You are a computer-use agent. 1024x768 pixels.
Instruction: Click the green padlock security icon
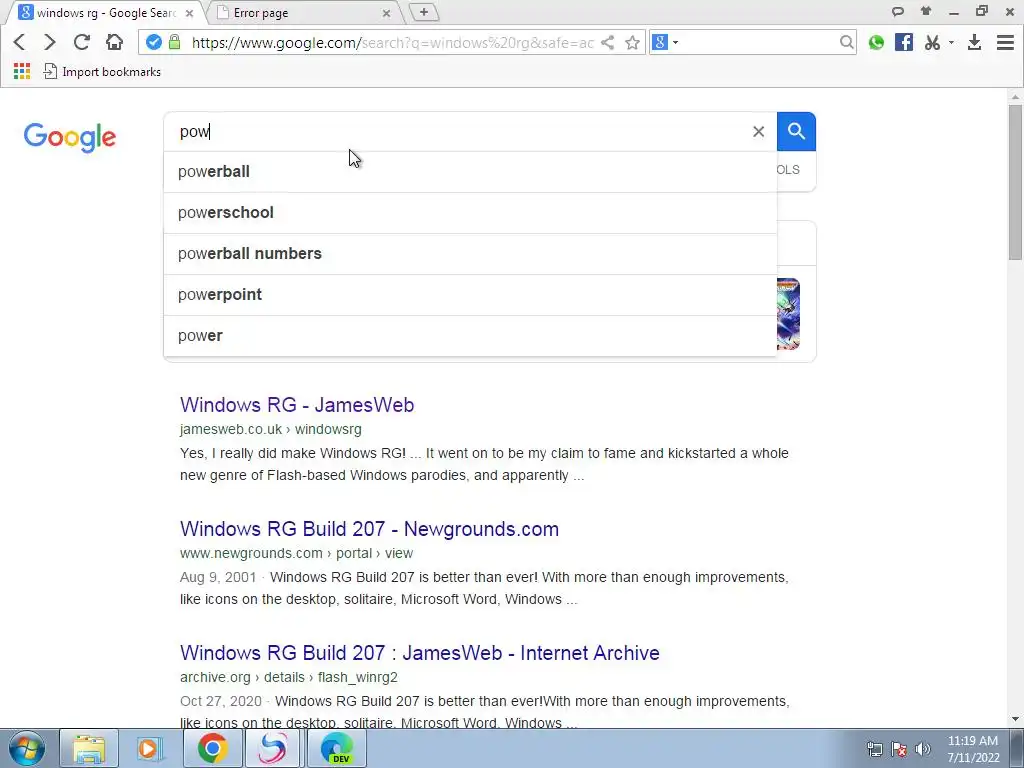pyautogui.click(x=174, y=42)
